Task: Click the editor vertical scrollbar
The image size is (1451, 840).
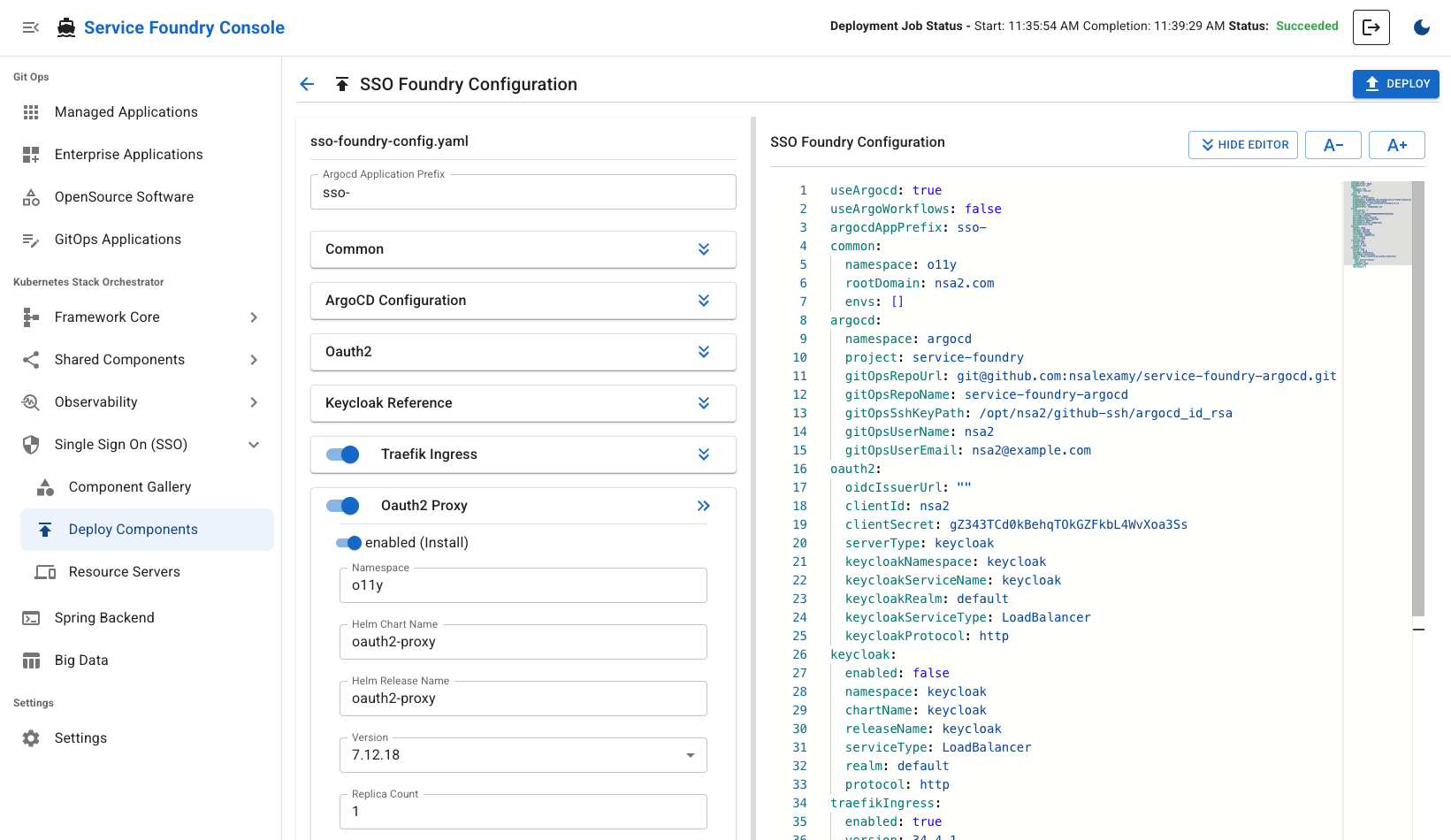Action: (1418, 398)
